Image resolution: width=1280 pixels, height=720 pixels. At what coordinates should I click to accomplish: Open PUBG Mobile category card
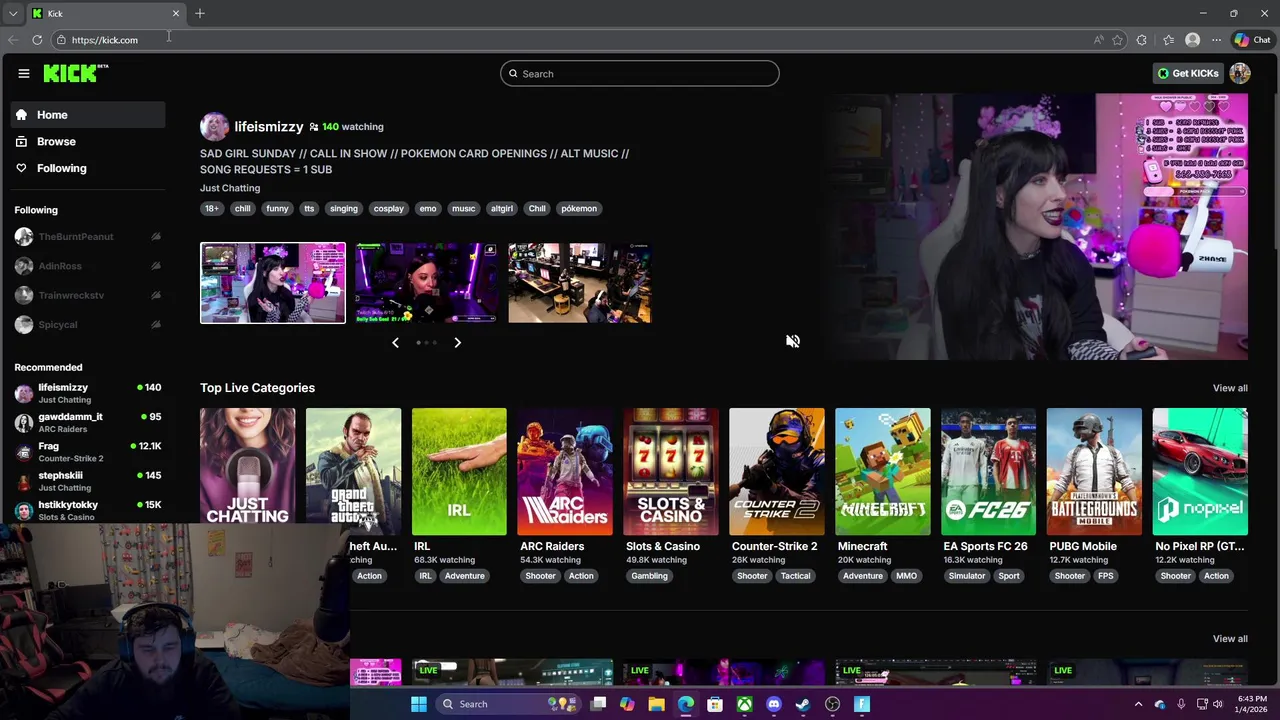tap(1094, 472)
